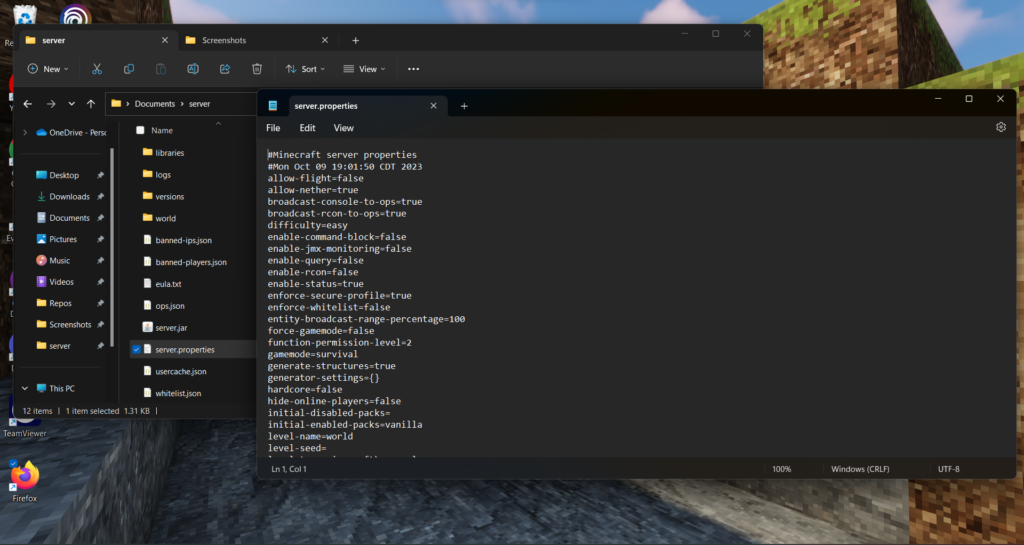1024x545 pixels.
Task: Select the logs folder
Action: point(163,175)
